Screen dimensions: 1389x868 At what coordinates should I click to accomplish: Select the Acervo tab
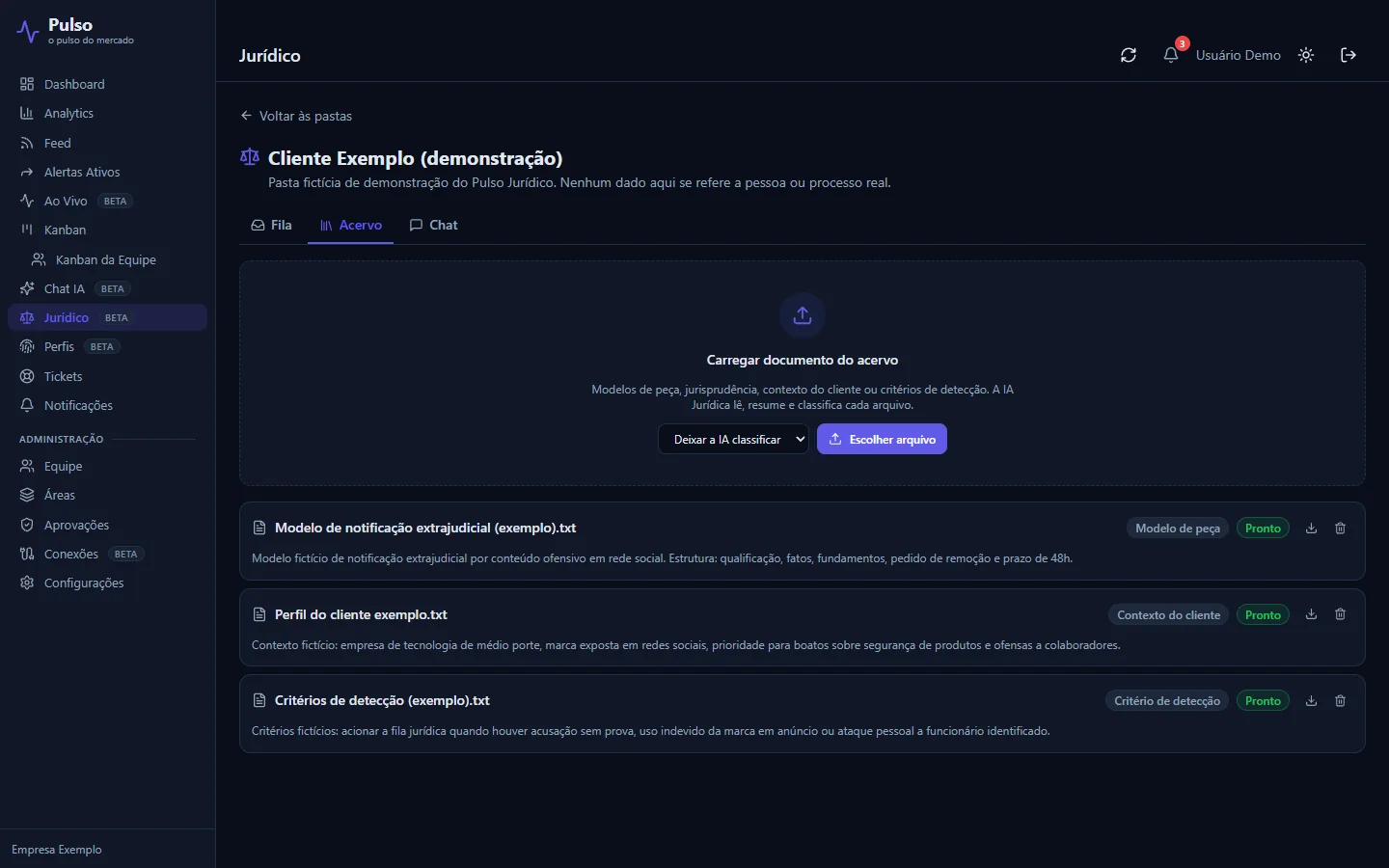coord(350,225)
